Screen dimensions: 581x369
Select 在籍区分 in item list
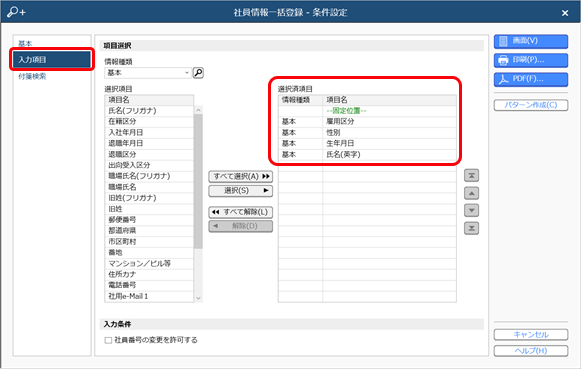tap(149, 122)
